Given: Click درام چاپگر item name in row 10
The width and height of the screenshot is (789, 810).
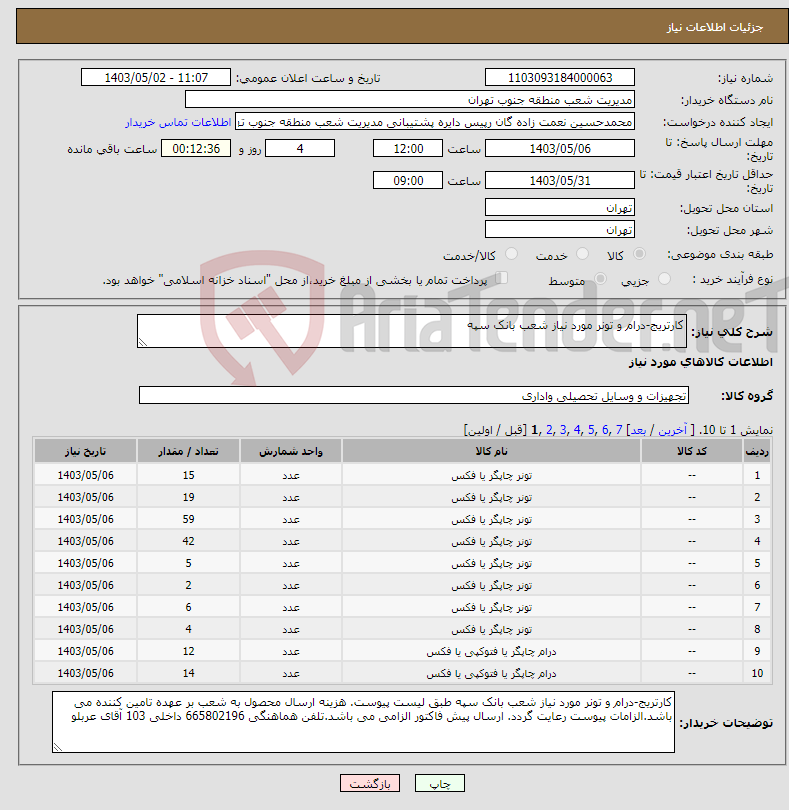Looking at the screenshot, I should [x=491, y=673].
